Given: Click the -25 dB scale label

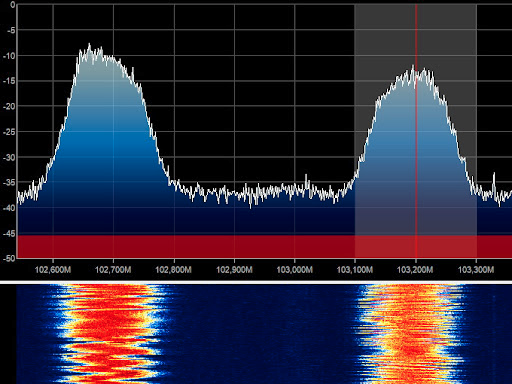Looking at the screenshot, I should click(x=9, y=132).
